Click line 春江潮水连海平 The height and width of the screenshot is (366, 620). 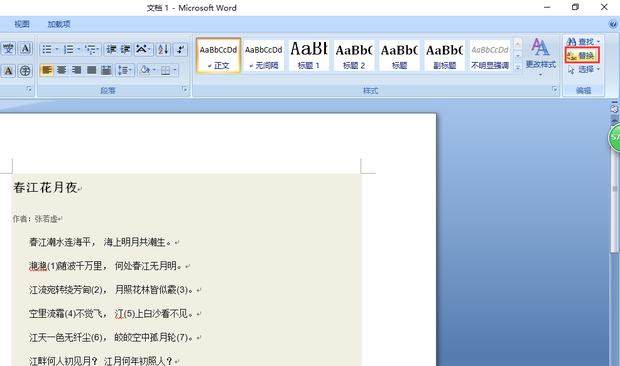(x=60, y=242)
